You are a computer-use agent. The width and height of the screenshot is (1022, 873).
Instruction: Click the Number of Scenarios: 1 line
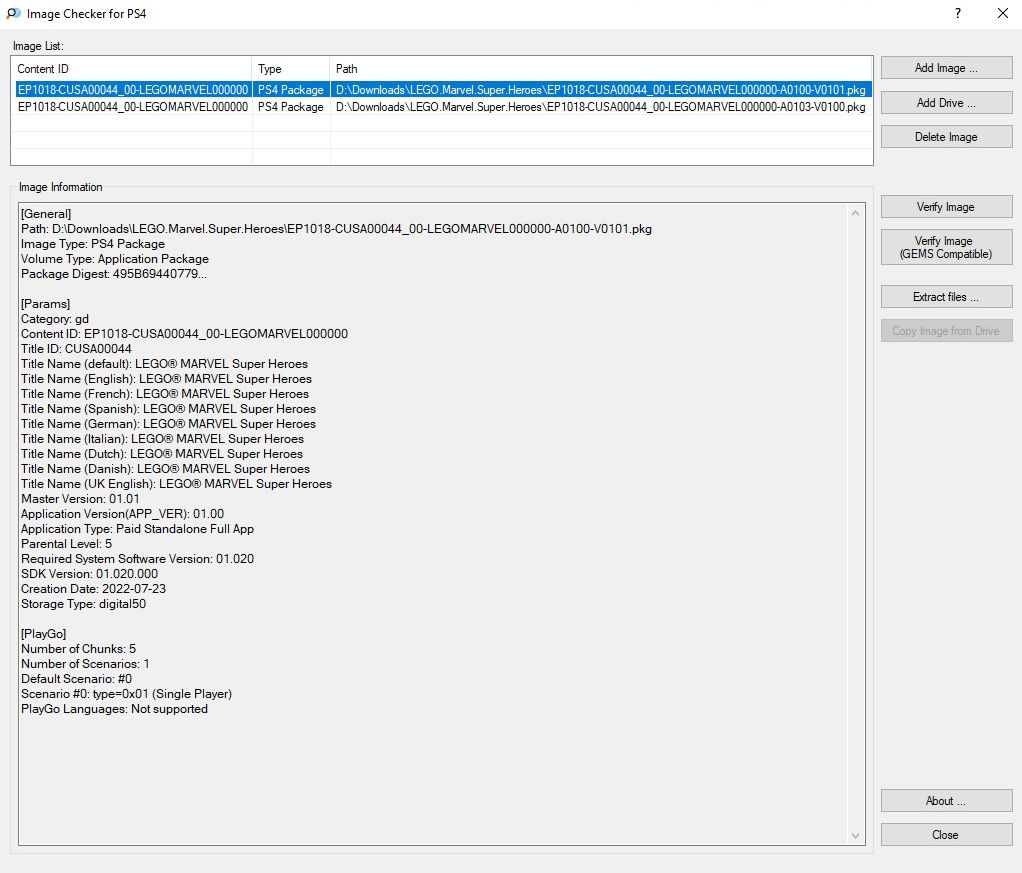tap(85, 664)
